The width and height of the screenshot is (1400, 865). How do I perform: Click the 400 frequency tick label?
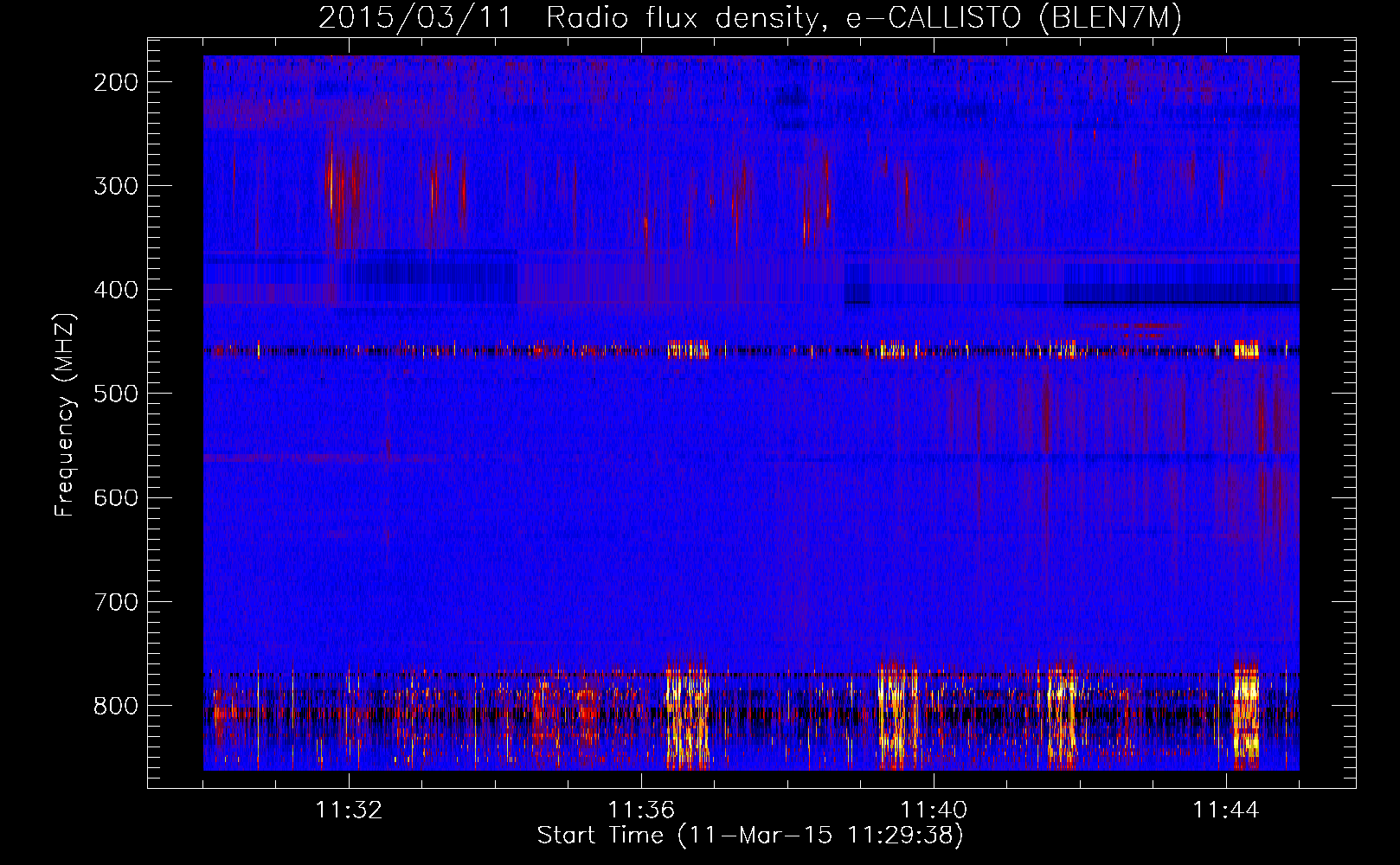116,290
